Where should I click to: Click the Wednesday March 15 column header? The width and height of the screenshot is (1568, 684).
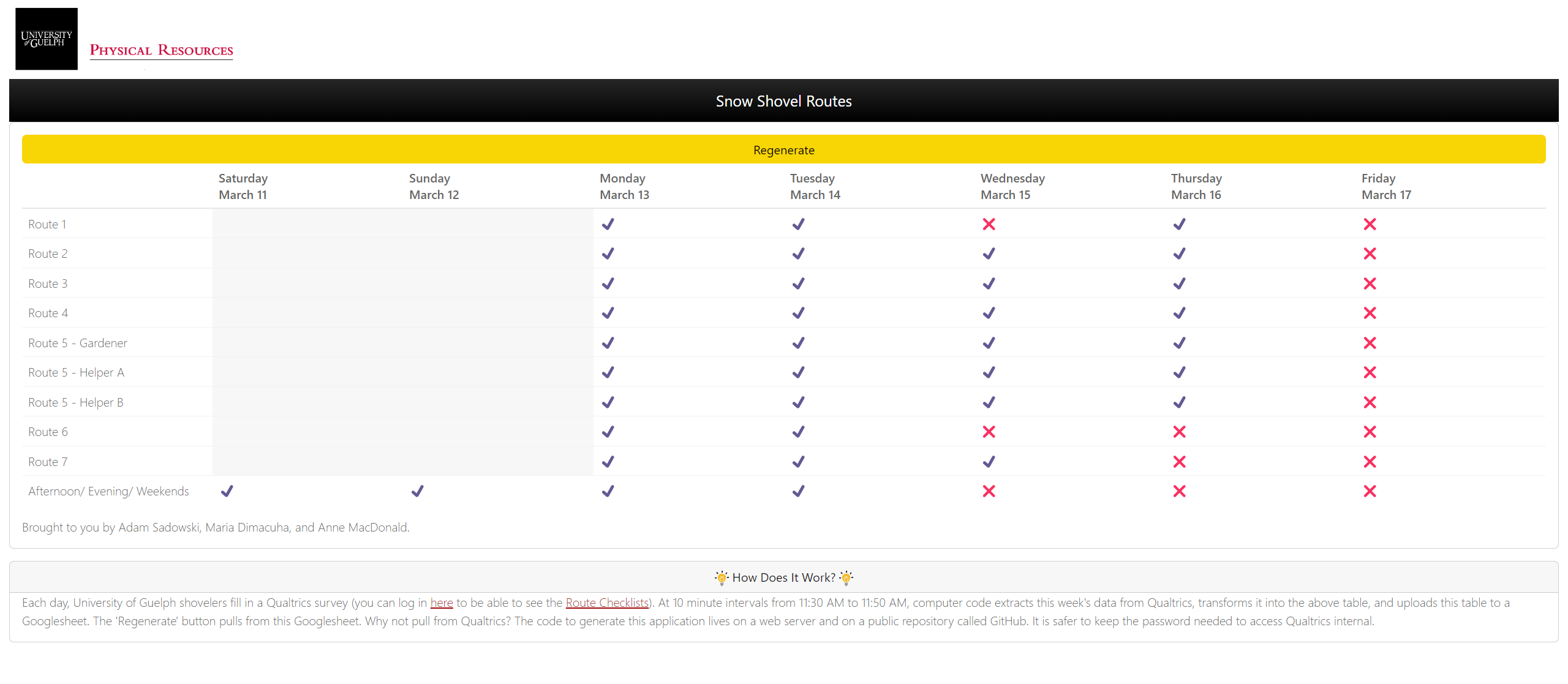point(1012,186)
